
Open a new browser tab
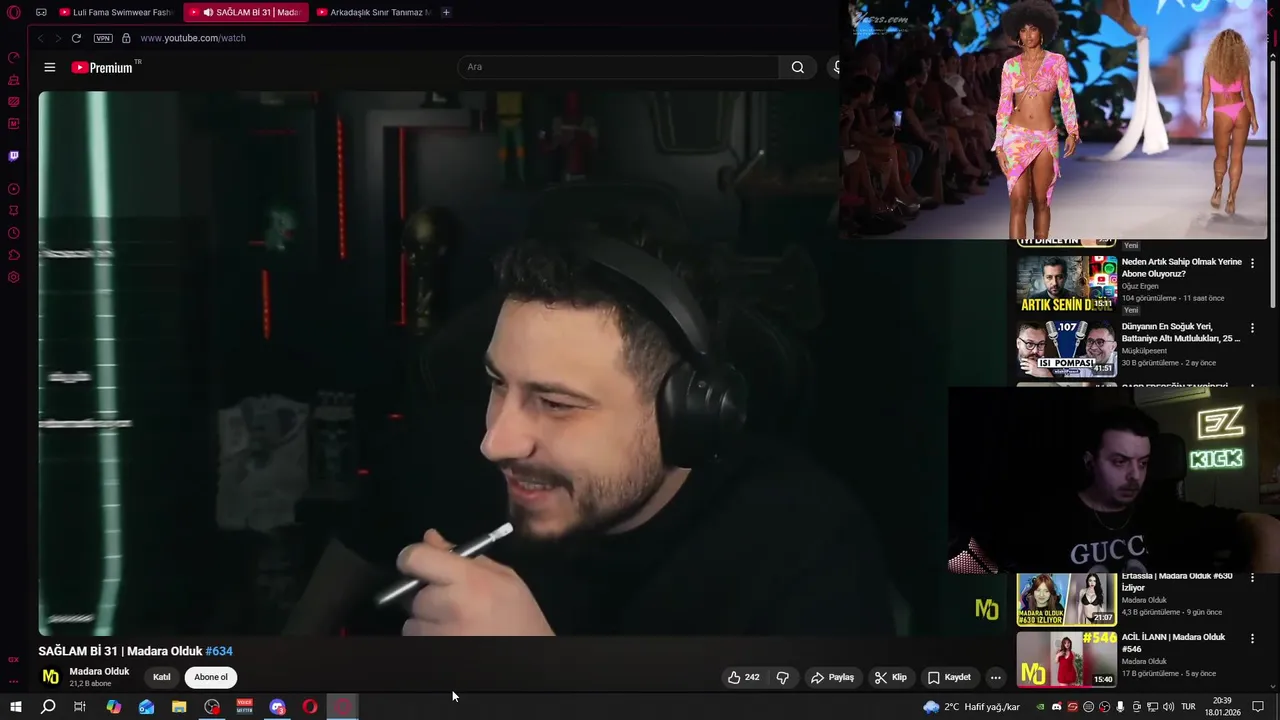coord(446,12)
